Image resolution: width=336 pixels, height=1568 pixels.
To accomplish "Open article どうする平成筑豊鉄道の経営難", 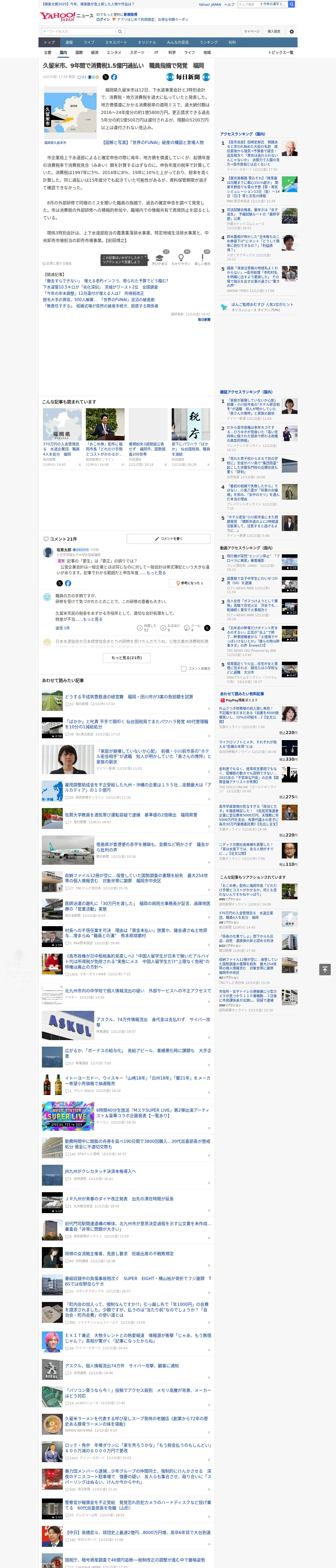I will [129, 697].
